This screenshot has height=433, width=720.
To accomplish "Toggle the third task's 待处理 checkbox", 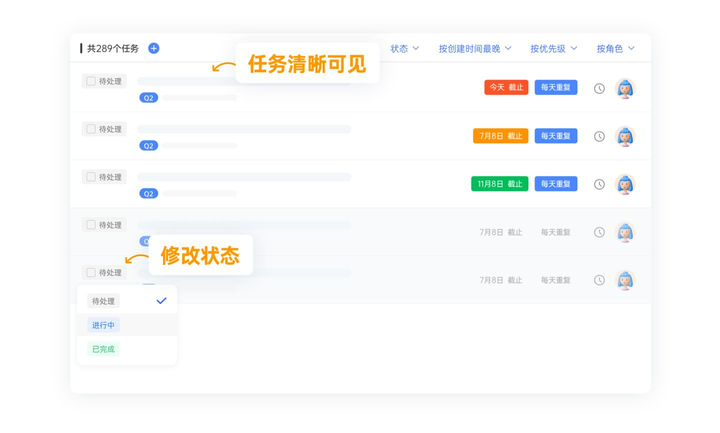I will 91,177.
